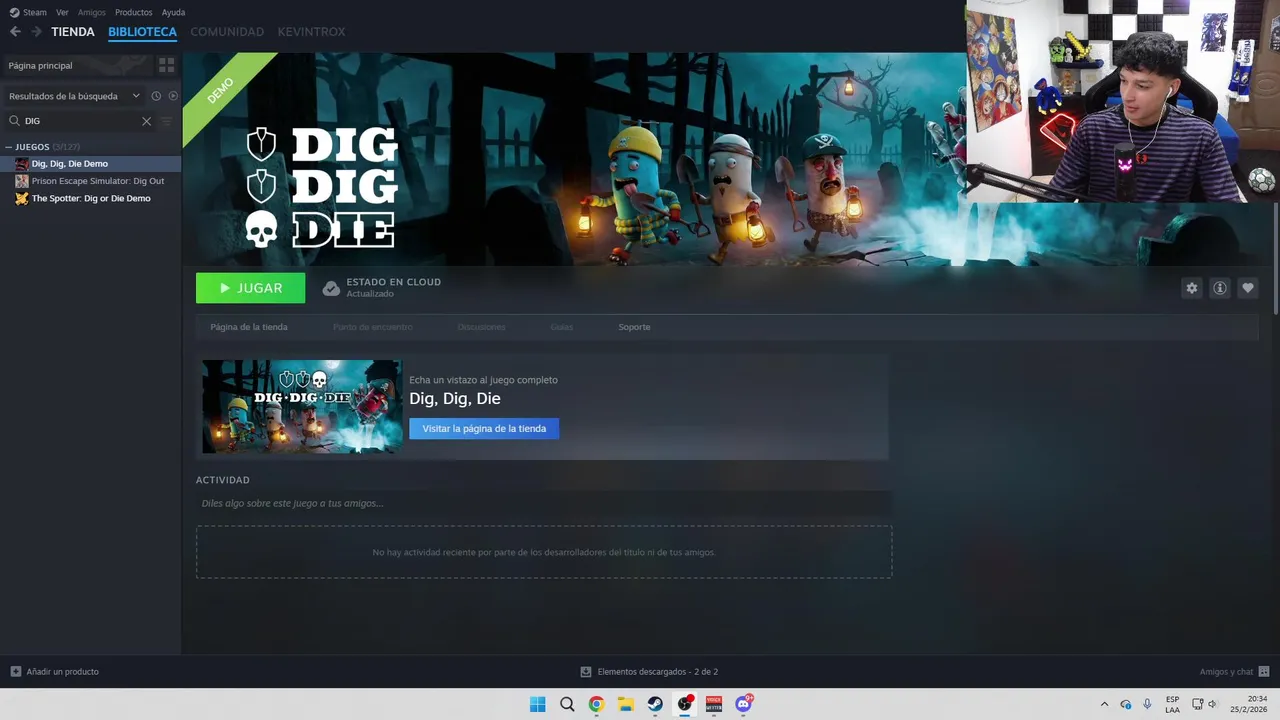This screenshot has width=1280, height=720.
Task: Open the Soporte link
Action: coord(634,327)
